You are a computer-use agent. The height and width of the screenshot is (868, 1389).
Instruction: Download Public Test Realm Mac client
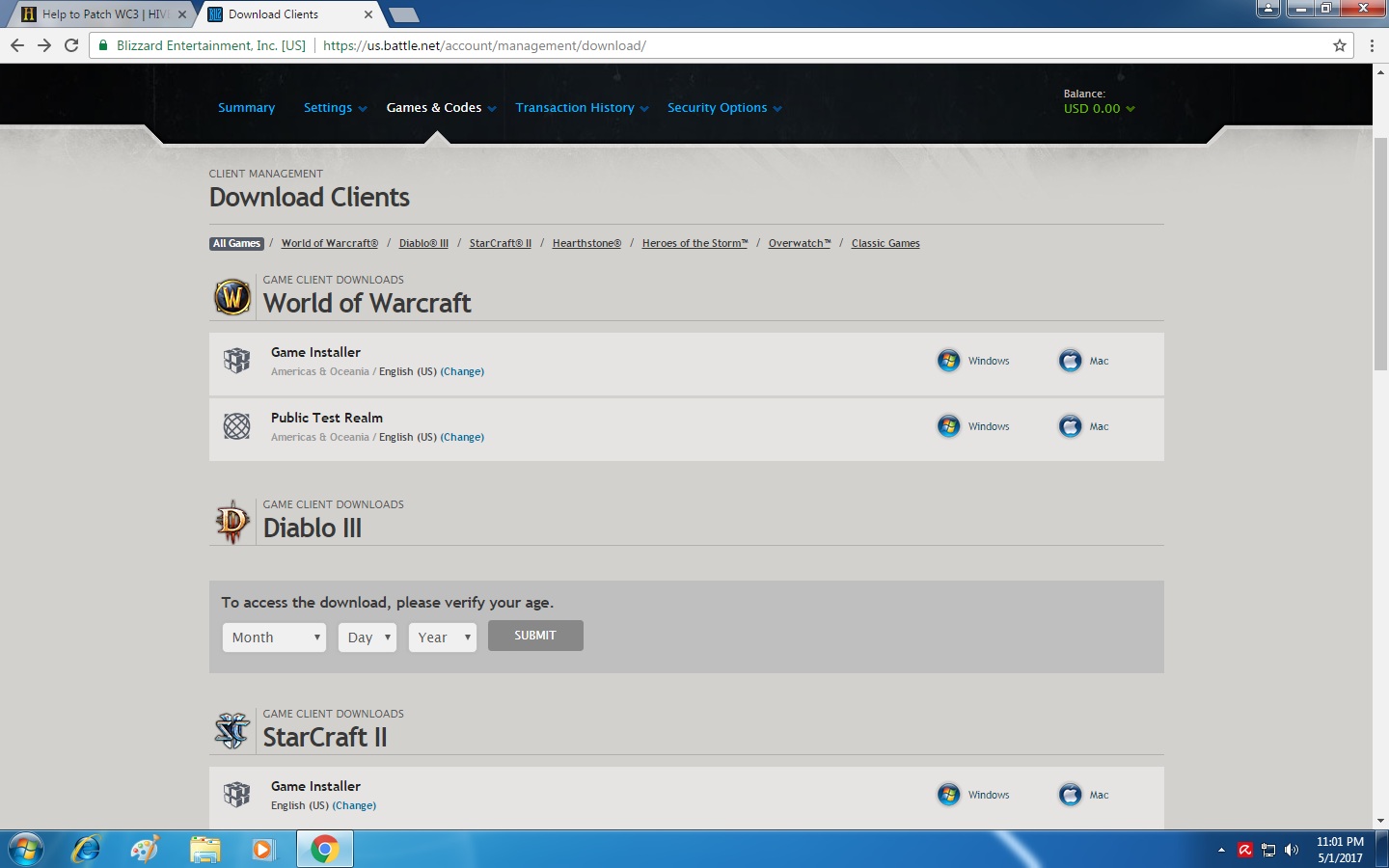coord(1084,426)
